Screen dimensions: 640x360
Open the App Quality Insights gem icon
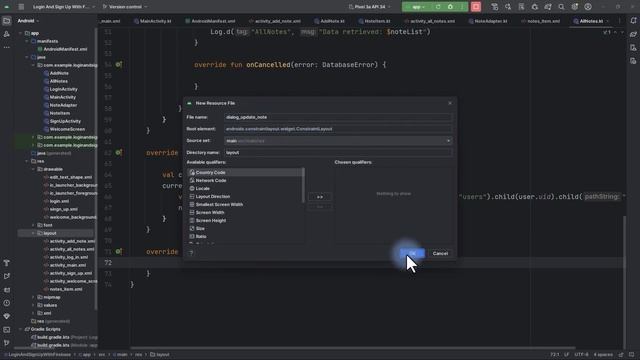(x=7, y=316)
